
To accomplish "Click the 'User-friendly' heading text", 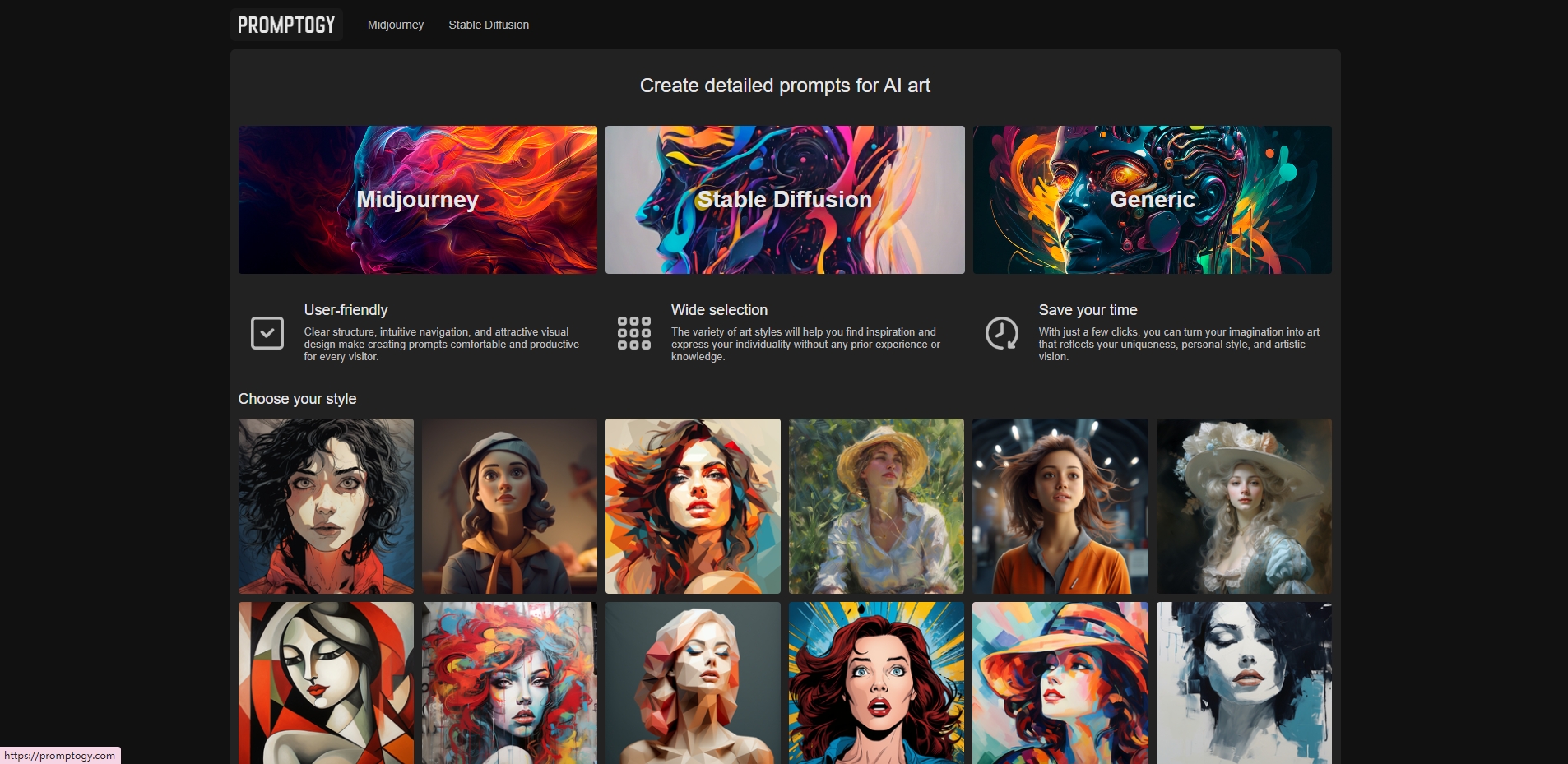I will click(x=346, y=310).
